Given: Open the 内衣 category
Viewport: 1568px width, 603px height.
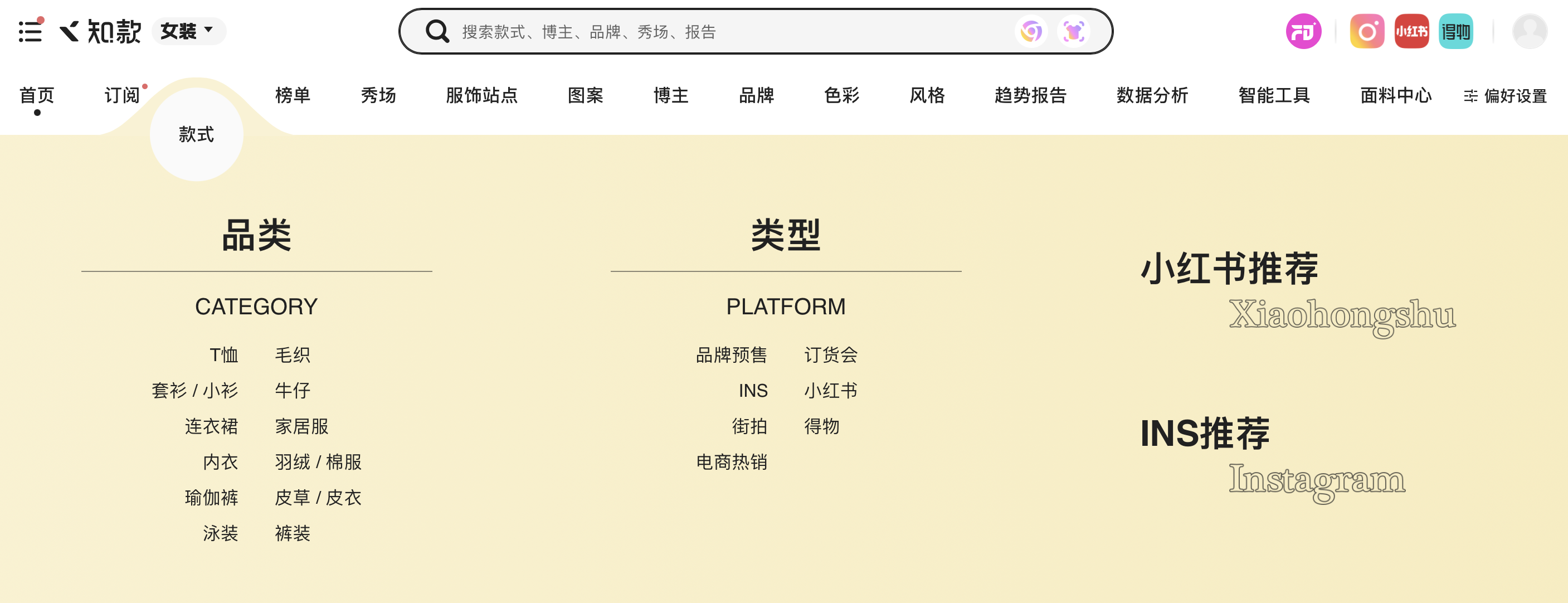Looking at the screenshot, I should click(x=220, y=461).
